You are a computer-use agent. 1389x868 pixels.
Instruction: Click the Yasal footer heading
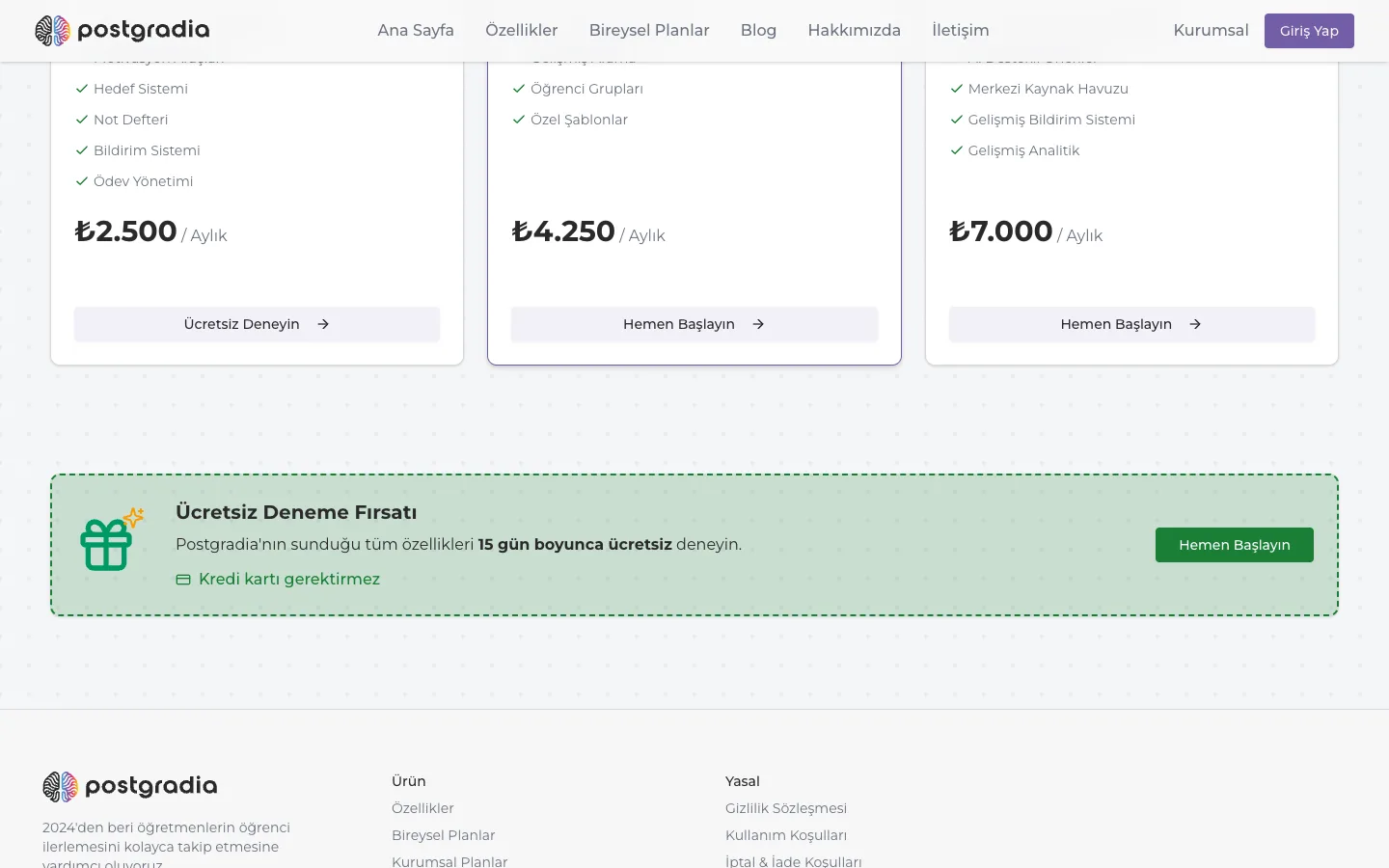click(743, 781)
